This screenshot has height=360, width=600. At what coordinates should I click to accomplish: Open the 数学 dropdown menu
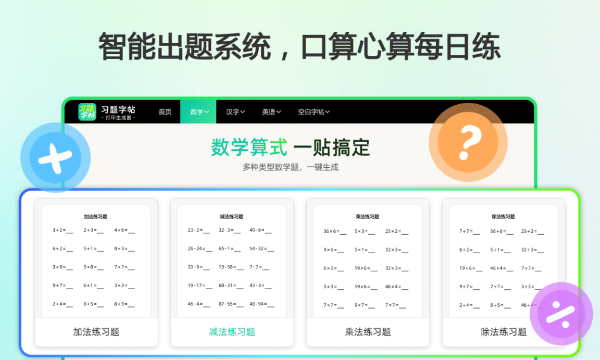pos(198,112)
